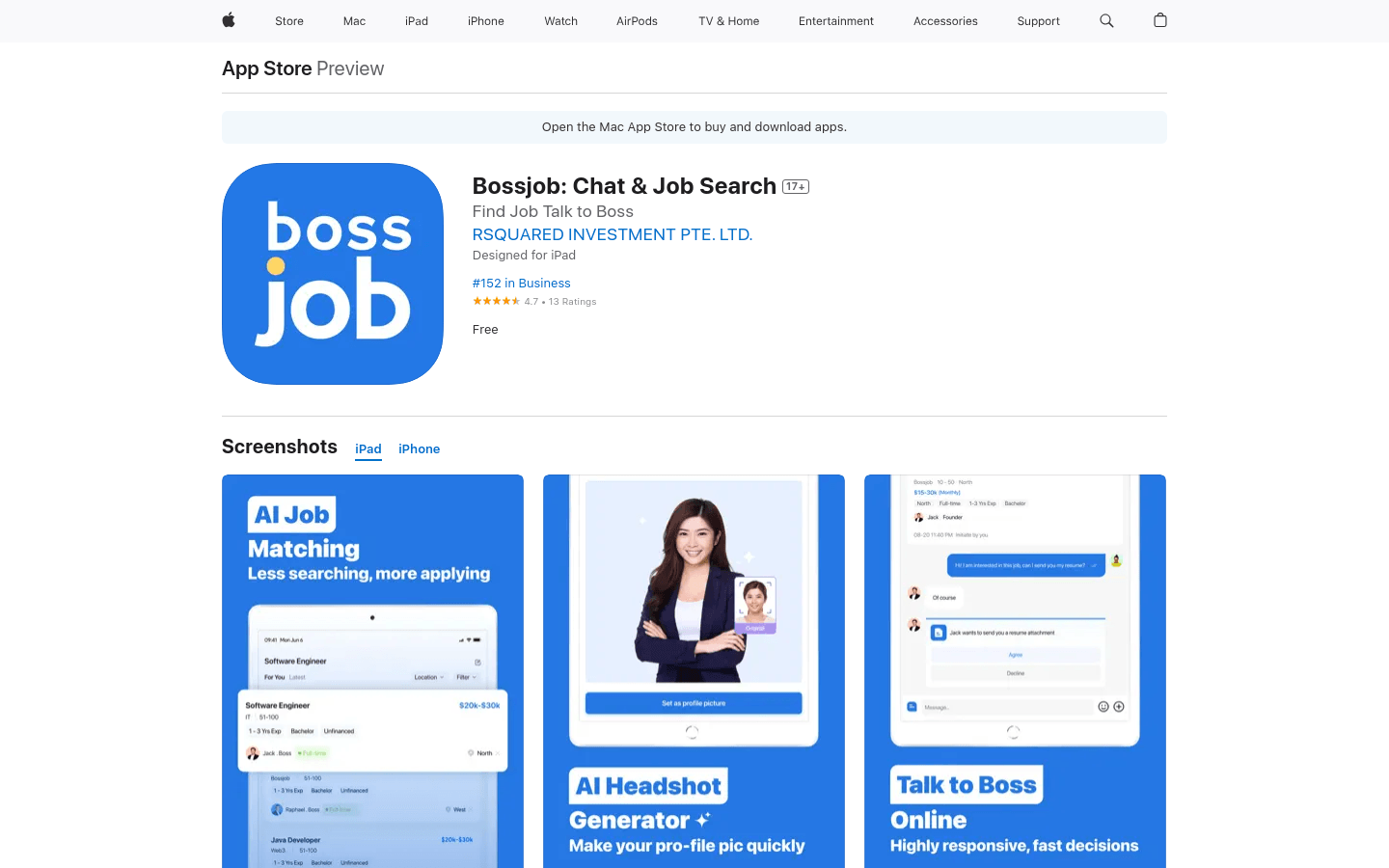Screen dimensions: 1389x868
Task: Switch to iPad screenshots tab
Action: (x=368, y=449)
